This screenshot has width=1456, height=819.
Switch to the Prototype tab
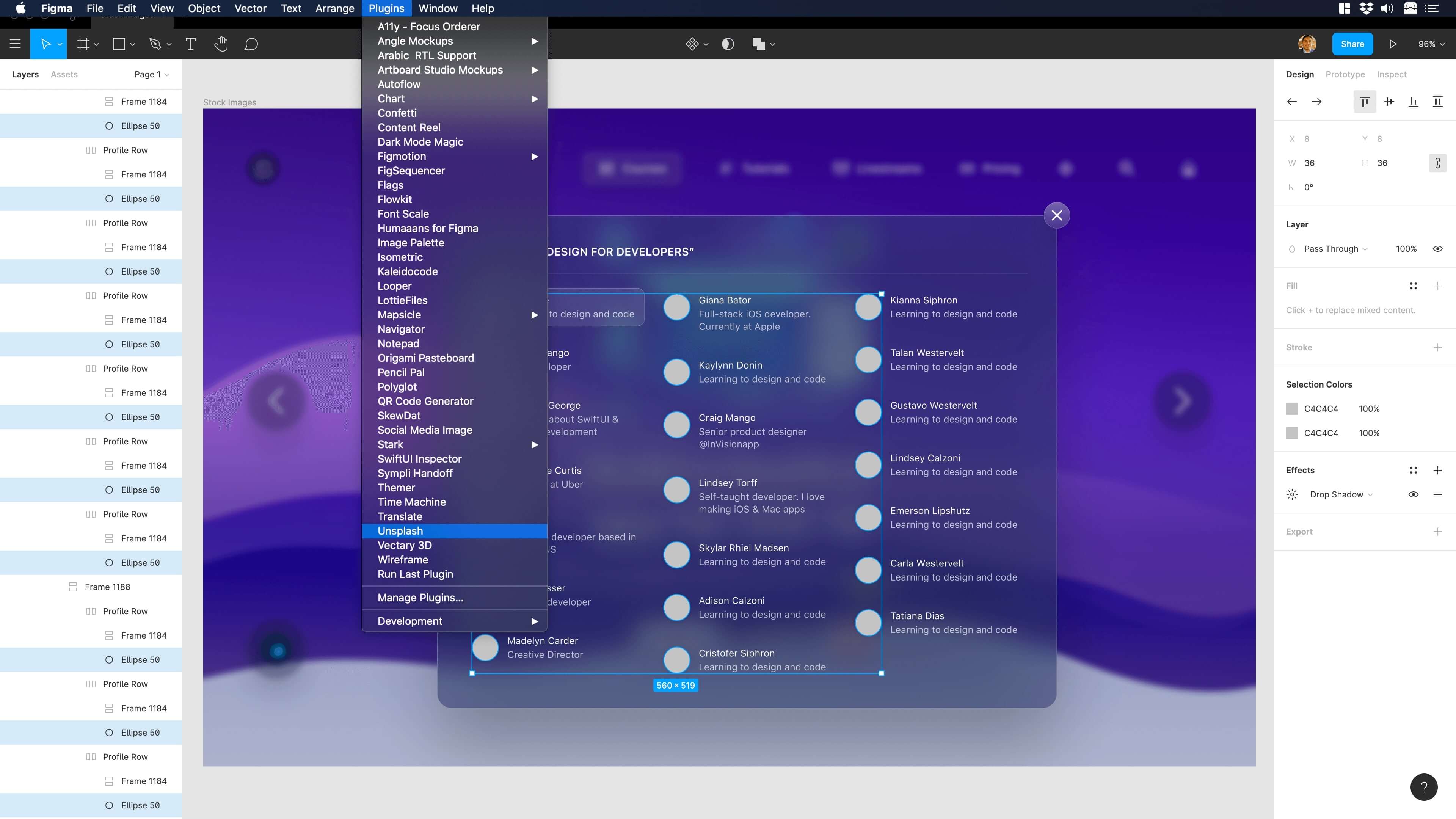click(1345, 75)
